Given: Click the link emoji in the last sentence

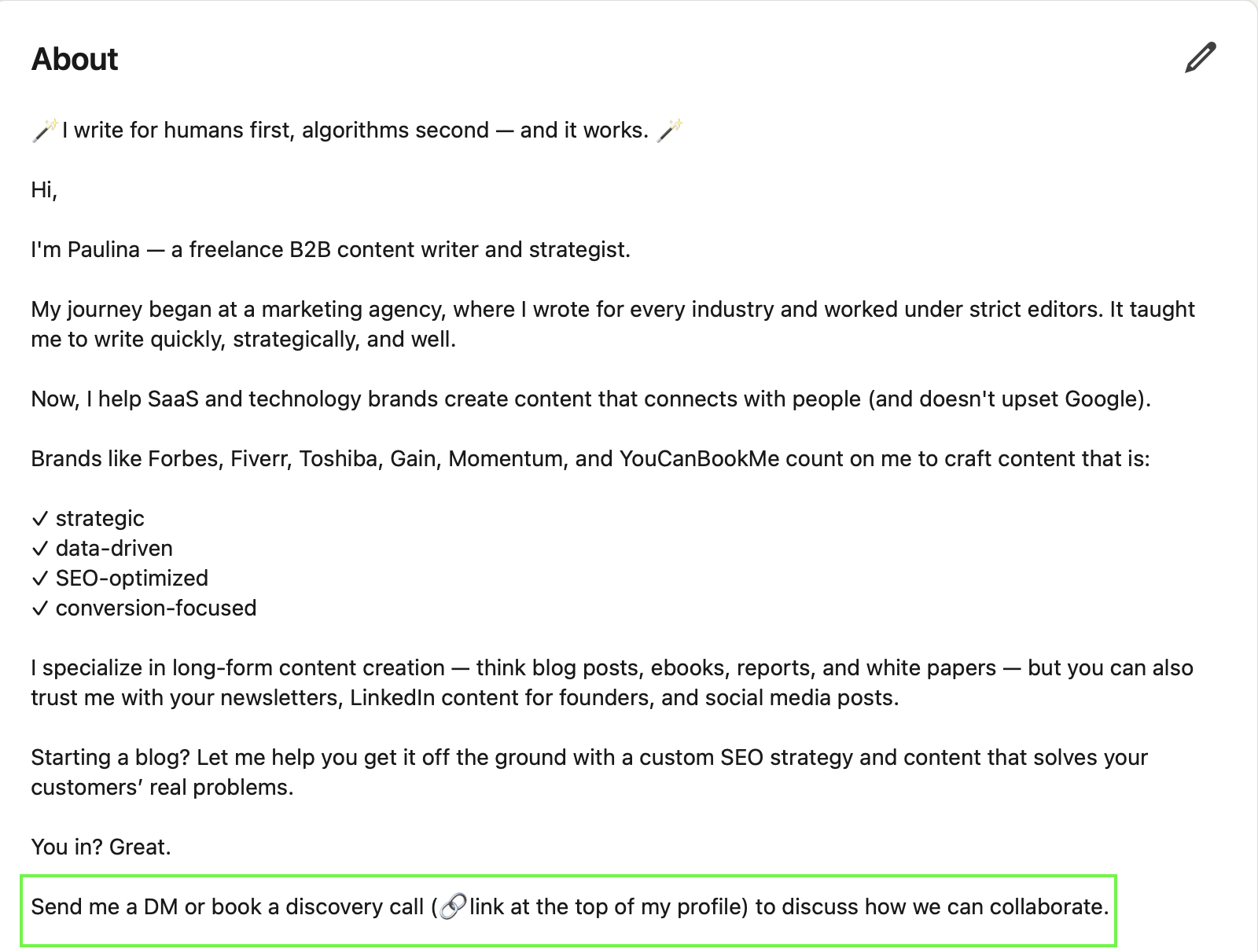Looking at the screenshot, I should click(452, 907).
